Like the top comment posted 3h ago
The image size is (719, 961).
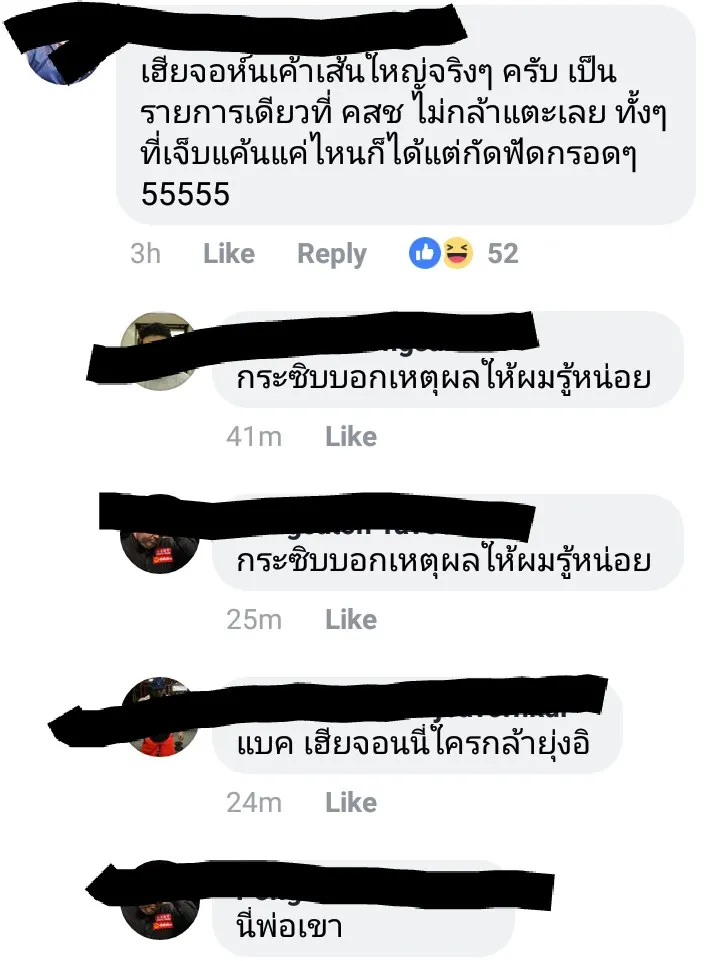click(x=229, y=254)
